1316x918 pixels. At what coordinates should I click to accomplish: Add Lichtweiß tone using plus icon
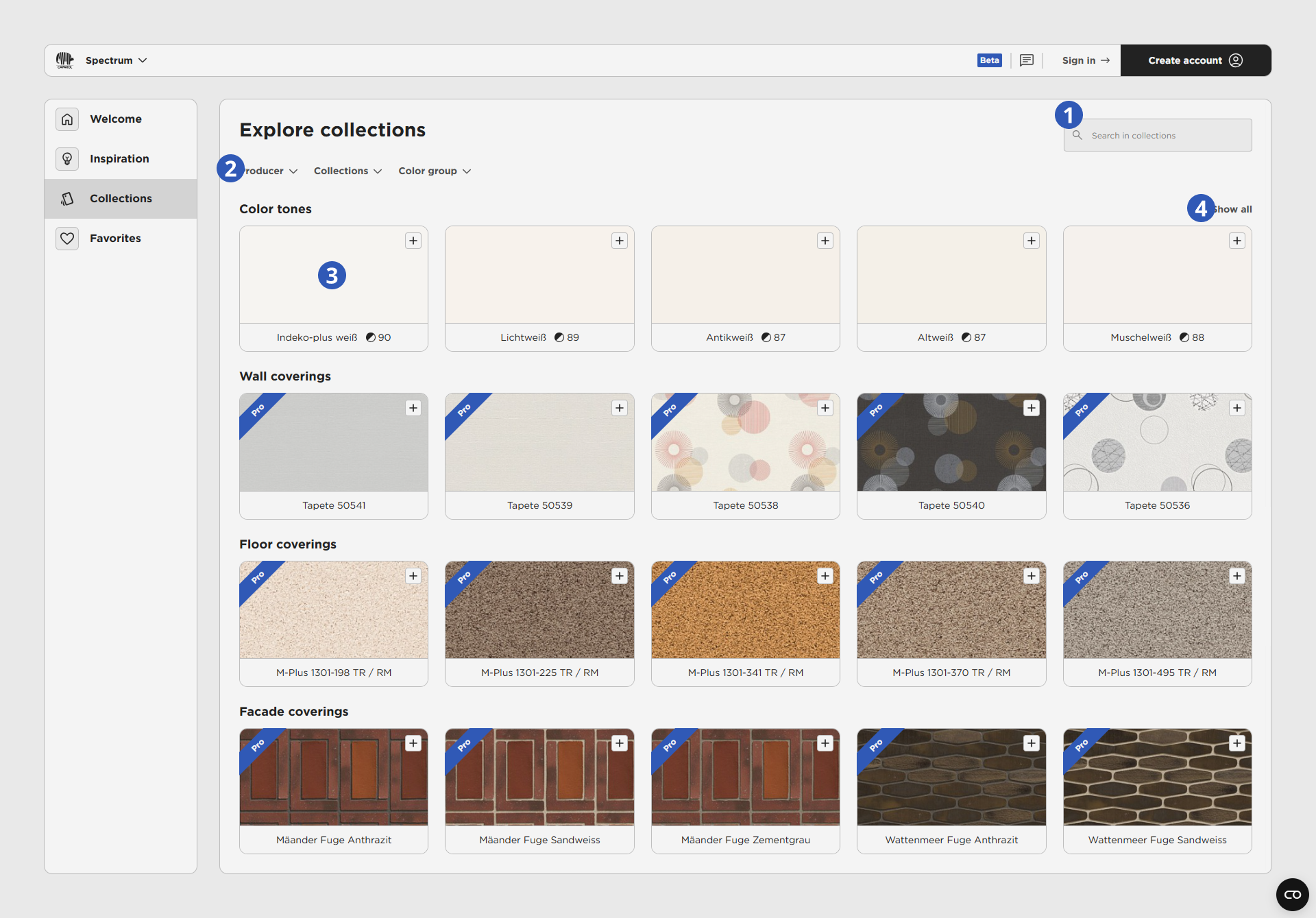[x=619, y=241]
